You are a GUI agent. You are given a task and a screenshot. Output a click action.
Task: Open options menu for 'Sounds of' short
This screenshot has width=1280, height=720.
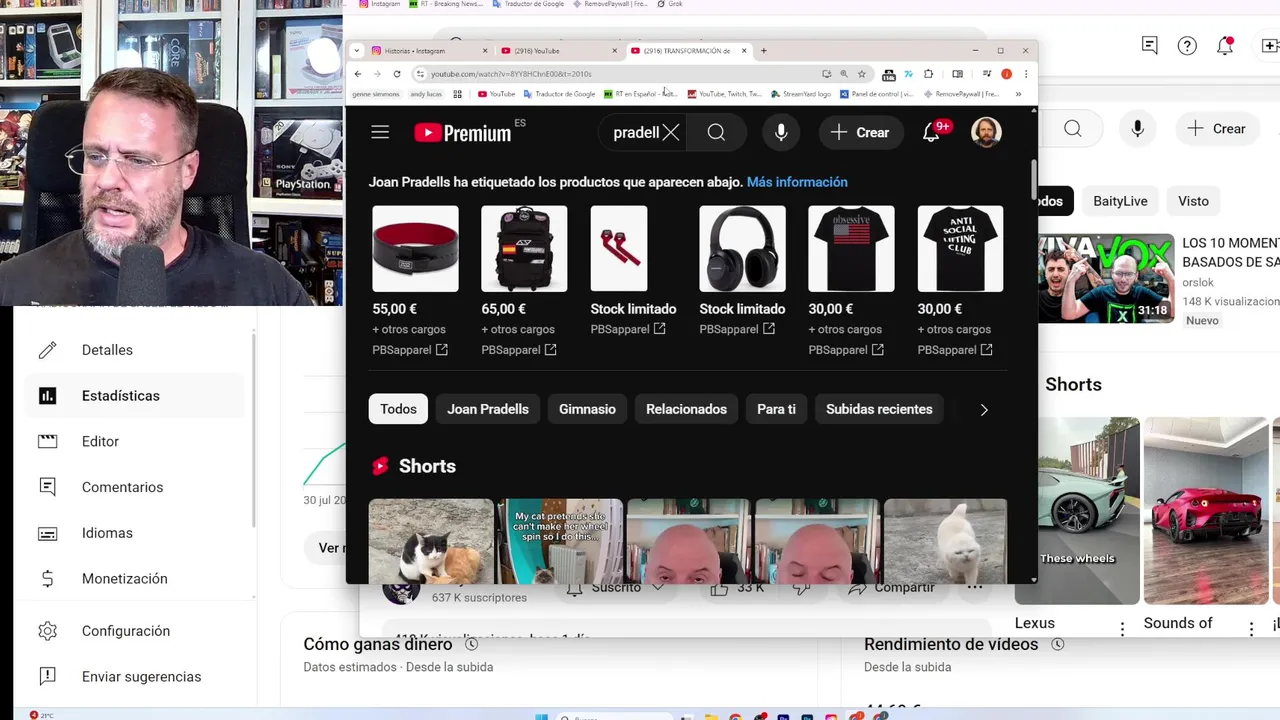[1251, 629]
